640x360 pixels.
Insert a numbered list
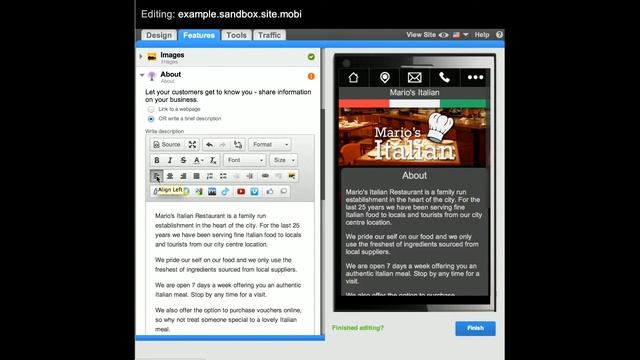tap(210, 176)
